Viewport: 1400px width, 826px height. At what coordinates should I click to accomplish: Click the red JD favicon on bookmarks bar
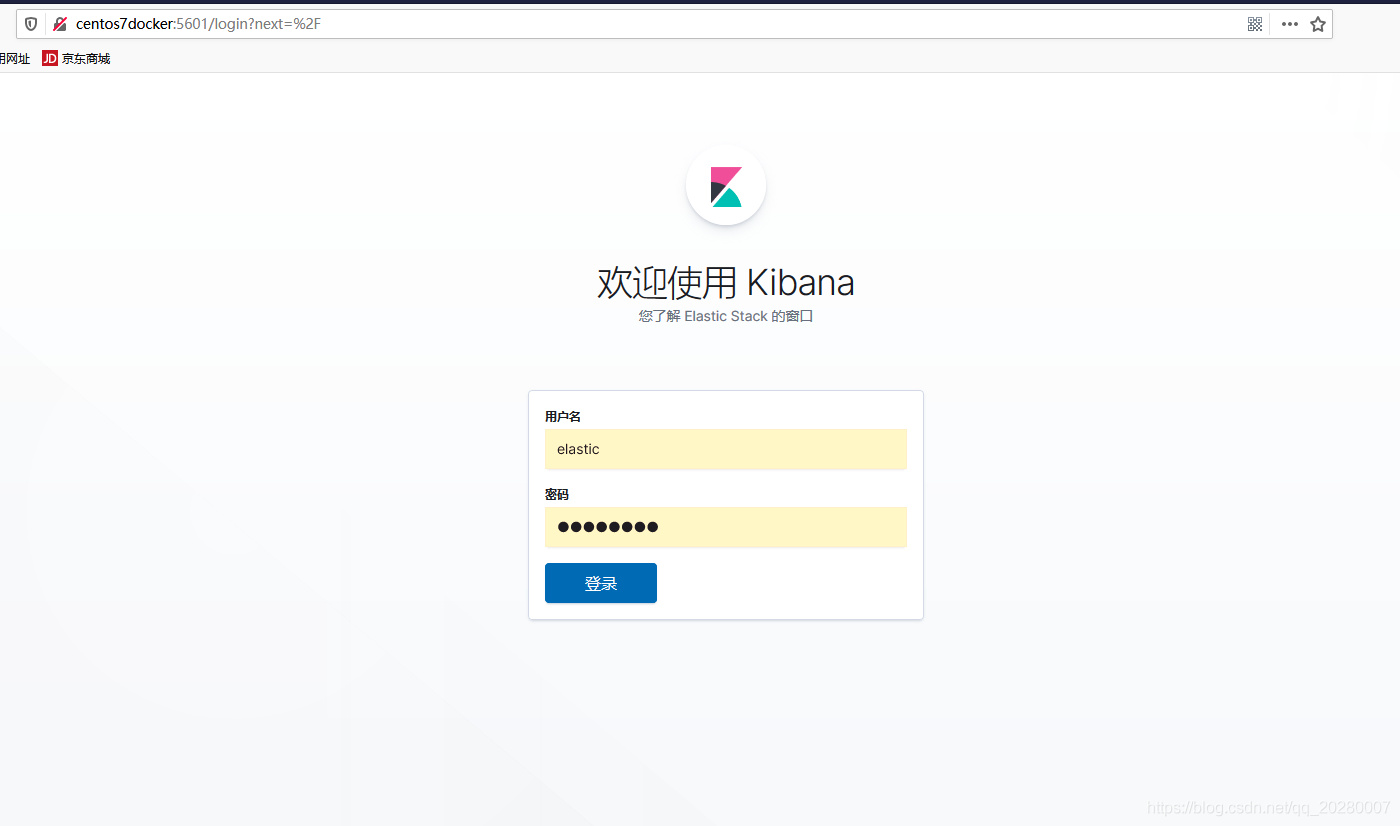click(x=49, y=58)
